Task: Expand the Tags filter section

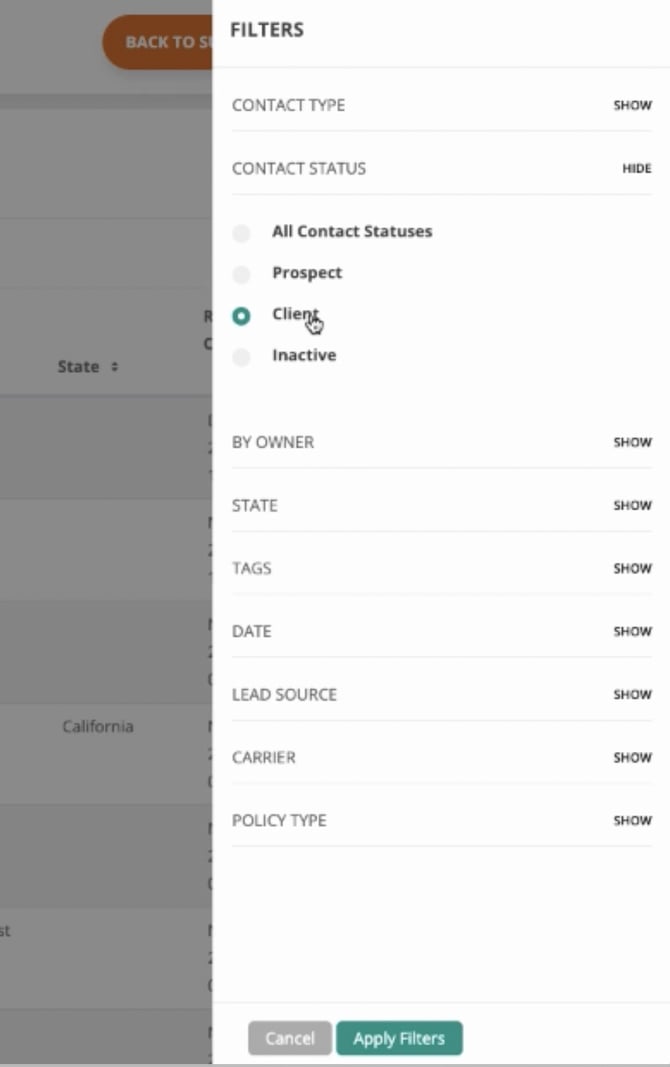Action: click(x=632, y=568)
